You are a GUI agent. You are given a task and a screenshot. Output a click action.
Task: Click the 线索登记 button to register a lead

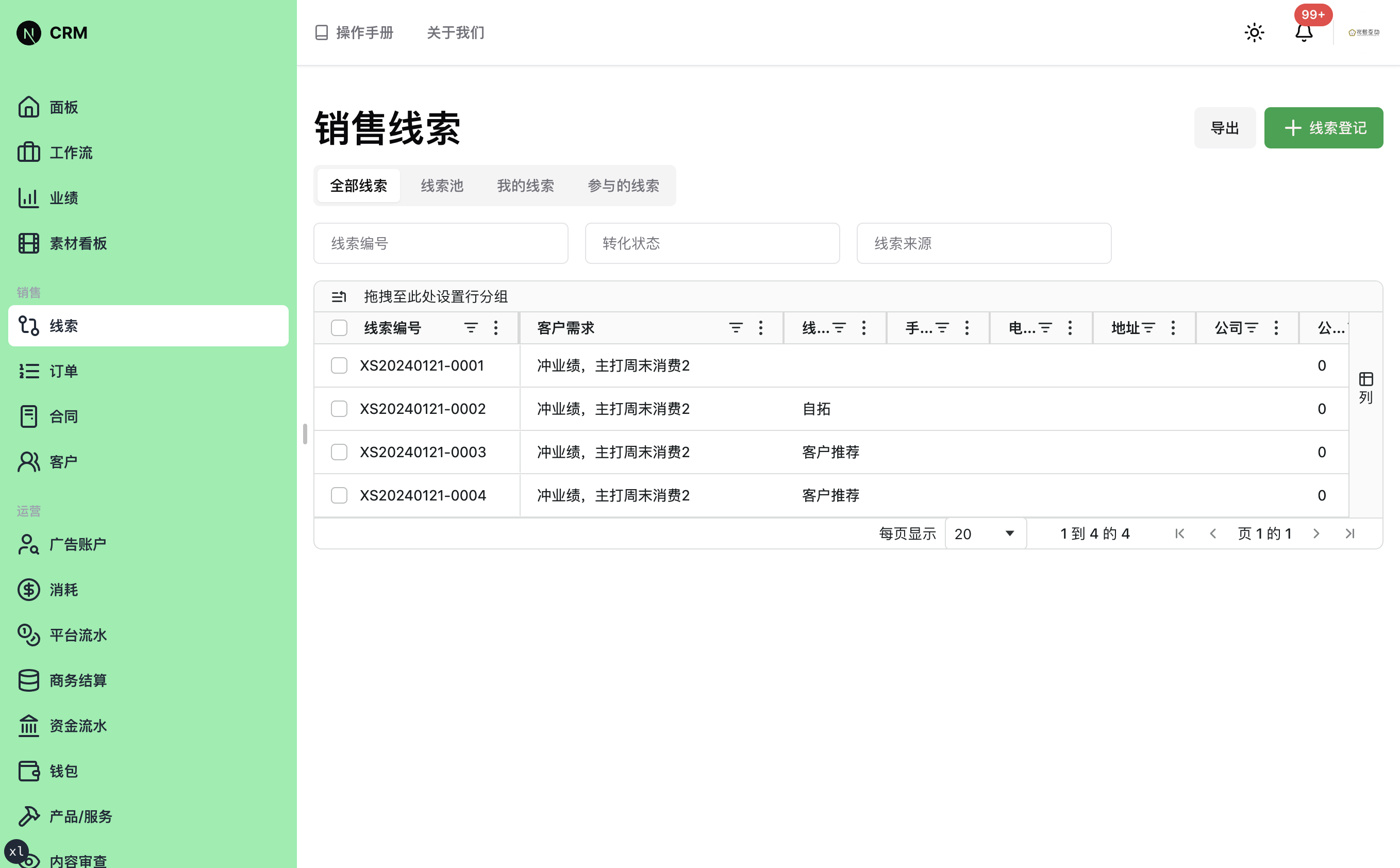[1323, 128]
